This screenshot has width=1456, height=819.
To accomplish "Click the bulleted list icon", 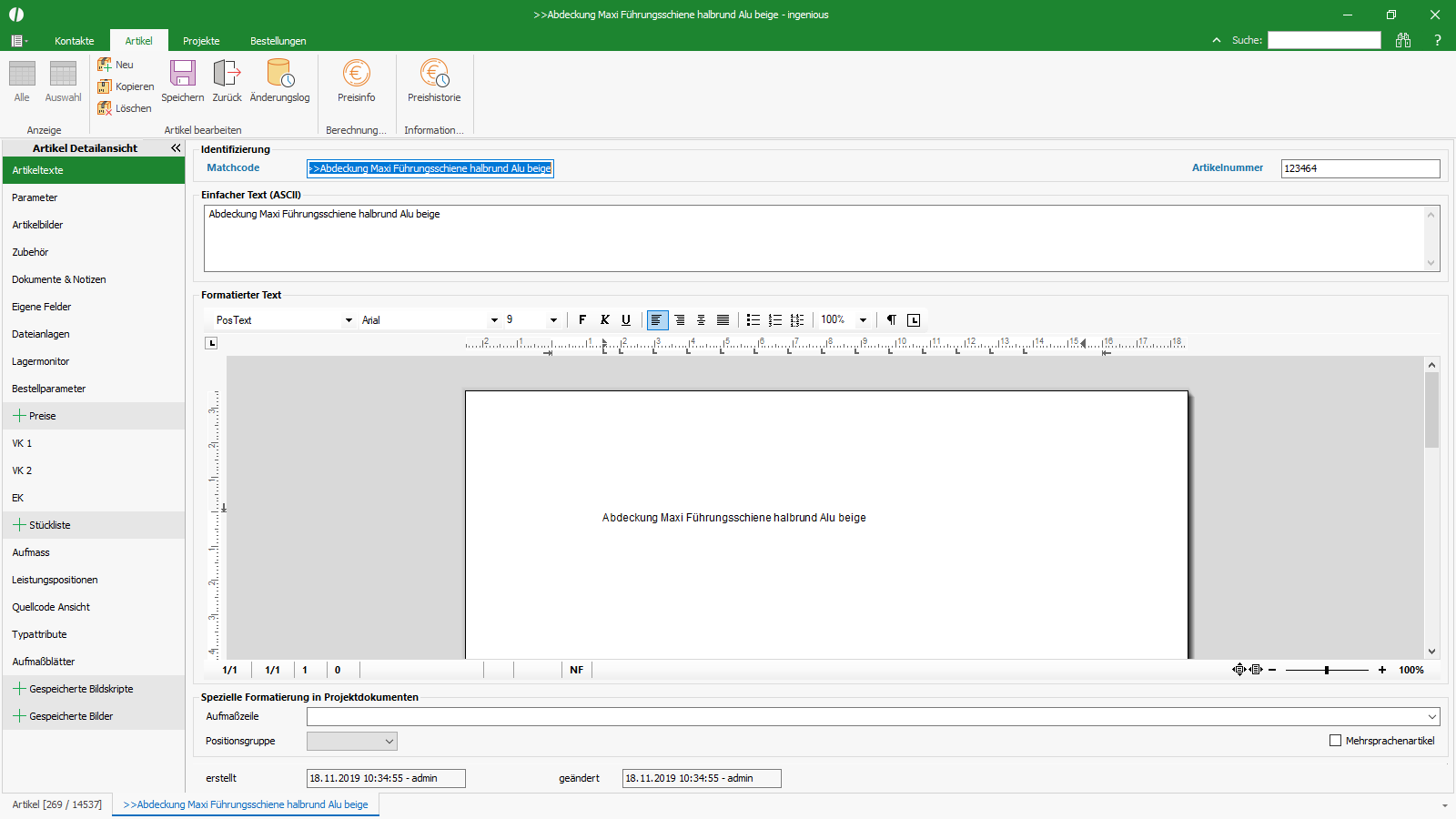I will pos(753,319).
